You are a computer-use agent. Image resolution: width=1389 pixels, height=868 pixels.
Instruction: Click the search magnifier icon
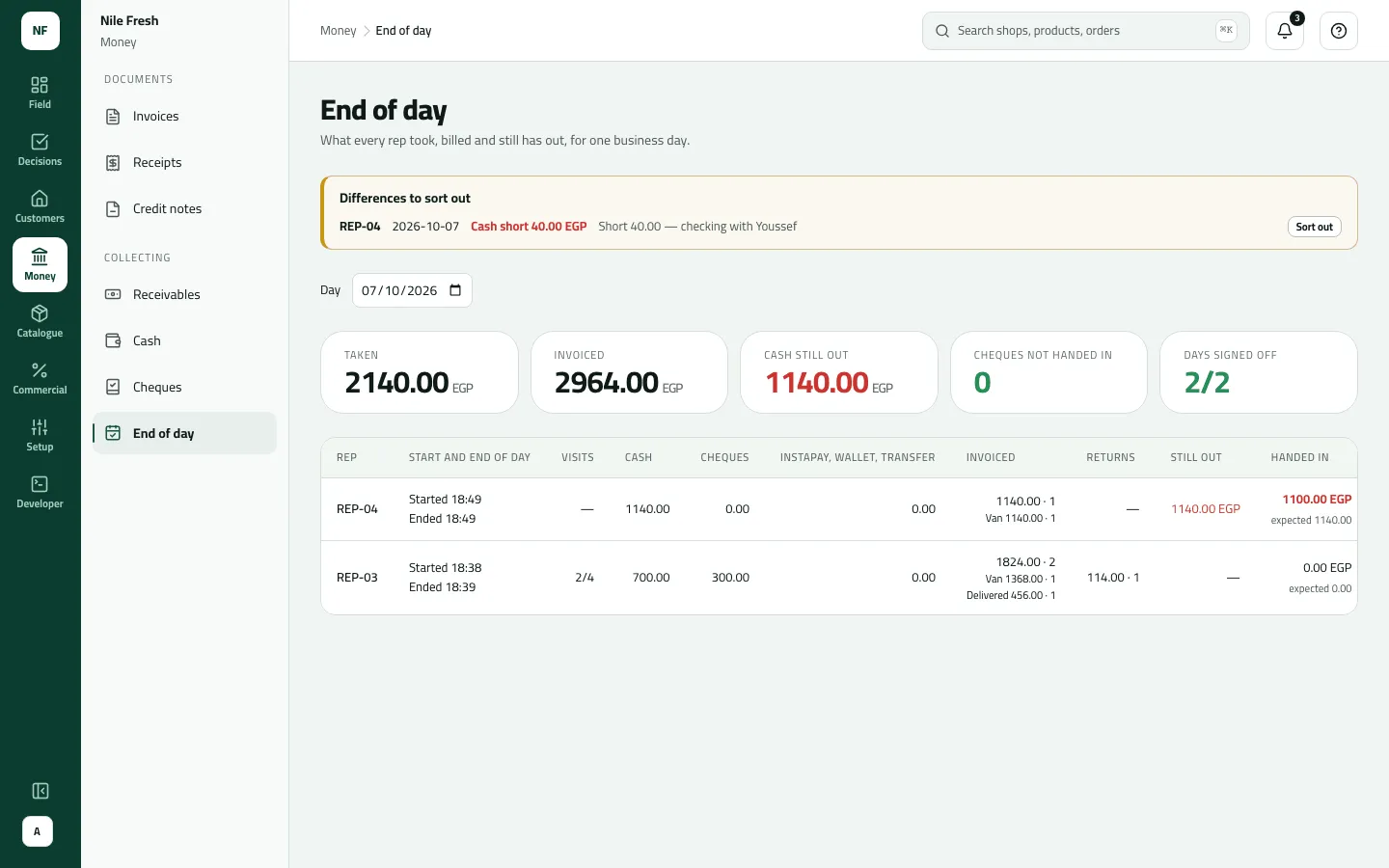(942, 31)
